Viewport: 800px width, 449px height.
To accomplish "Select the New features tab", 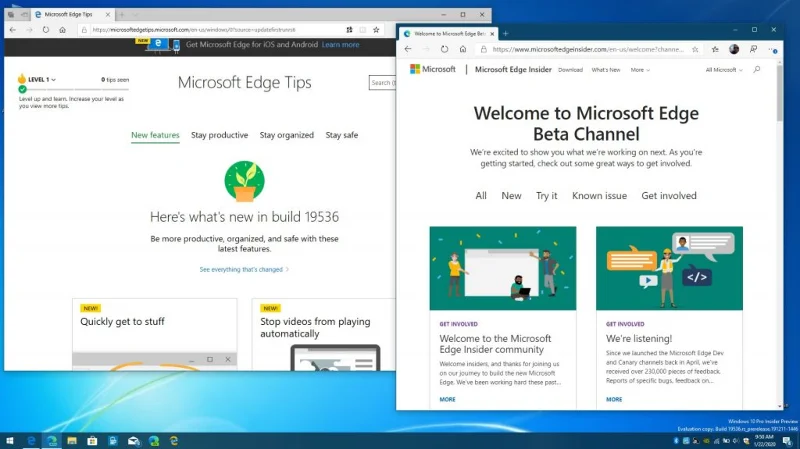I will pyautogui.click(x=155, y=135).
